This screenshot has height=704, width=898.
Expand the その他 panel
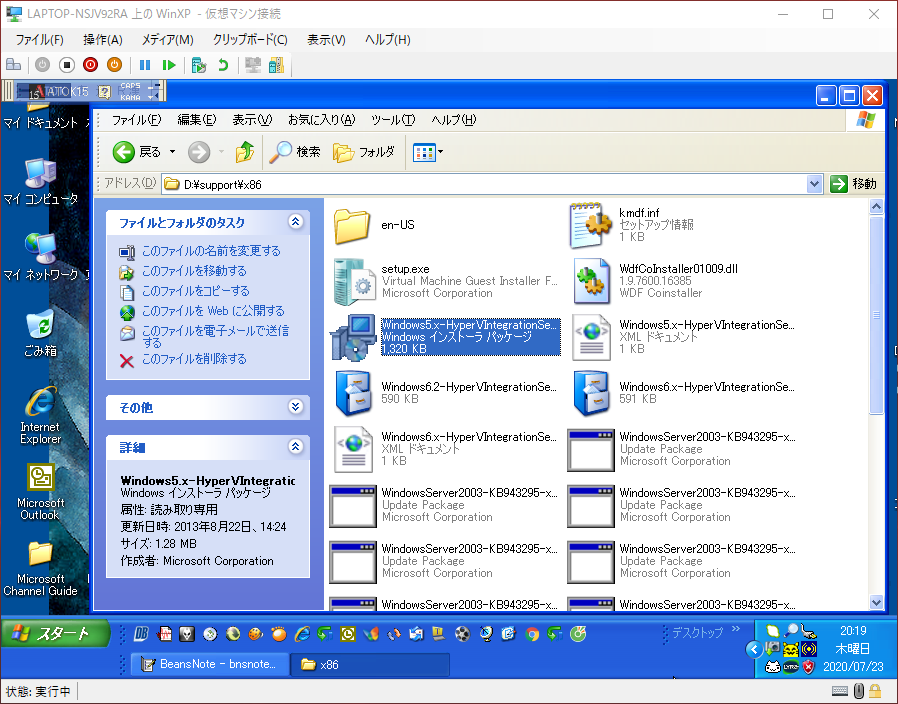(x=296, y=407)
